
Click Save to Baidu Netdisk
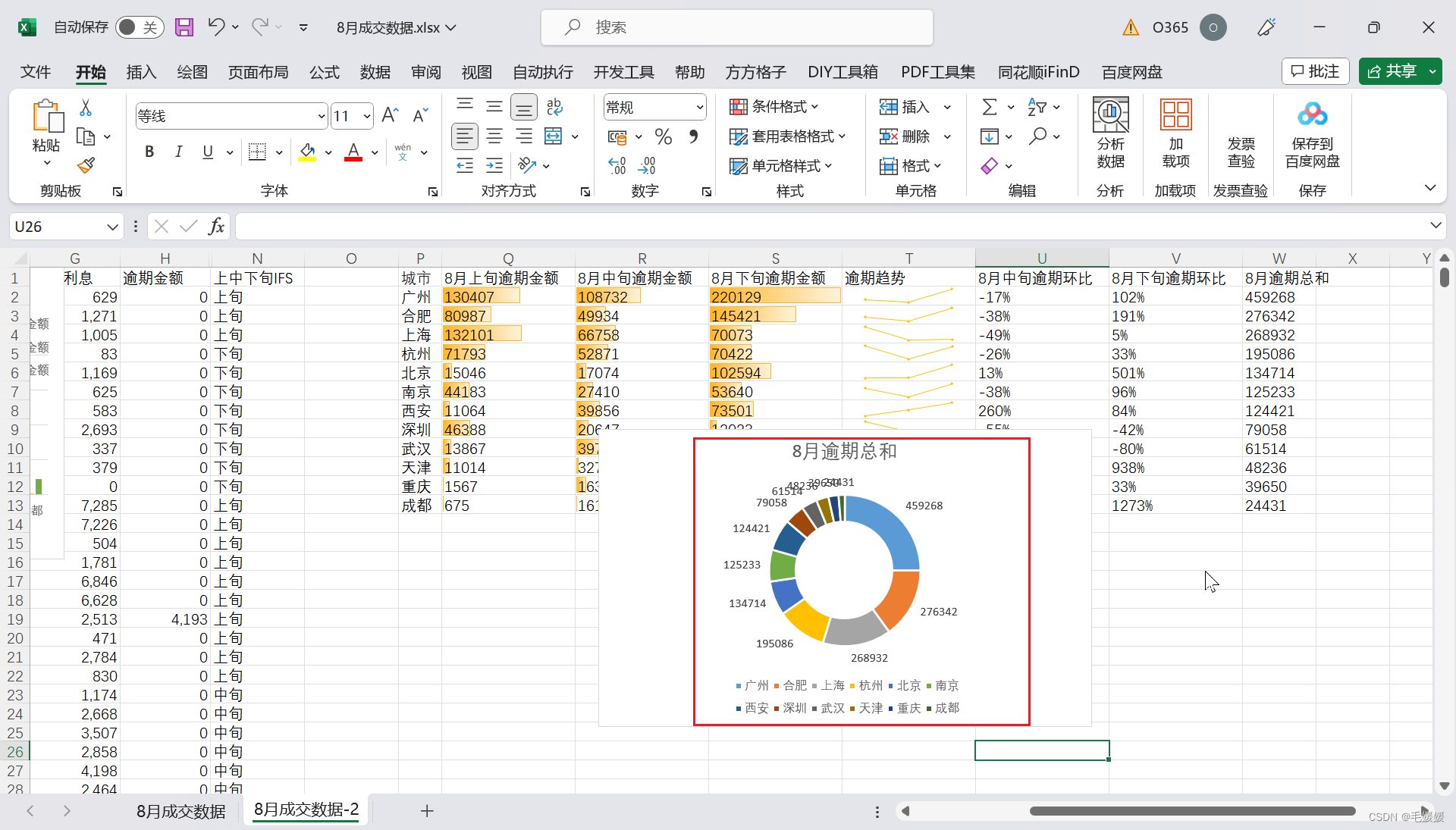[1312, 133]
